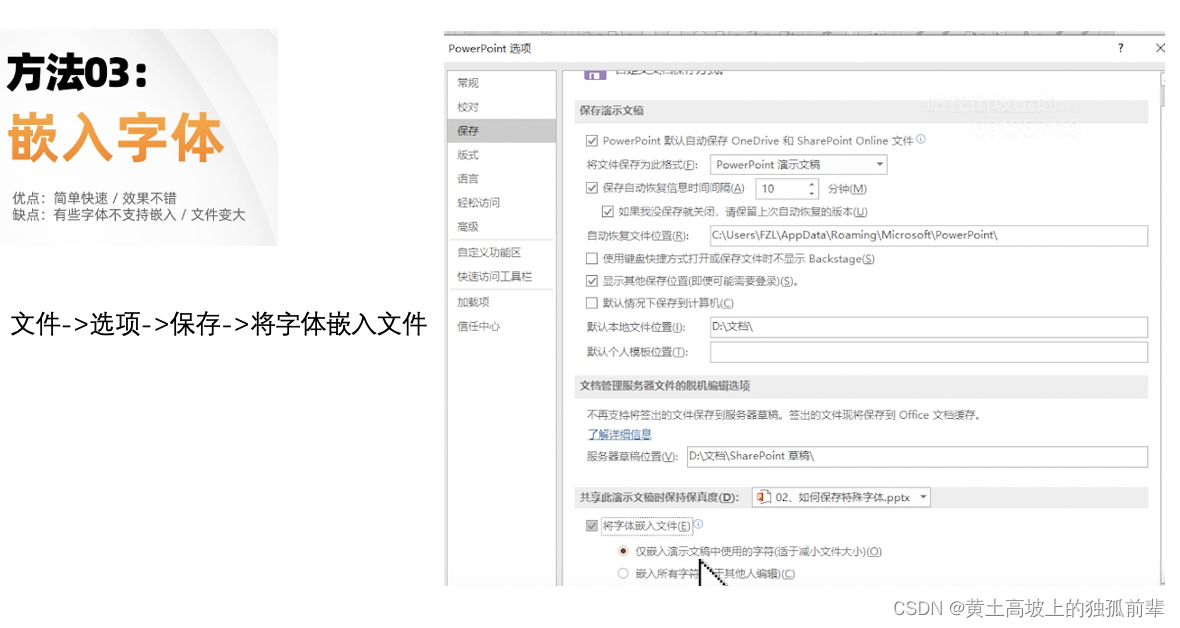
Task: Toggle autosave OneDrive and SharePoint Online checkbox
Action: click(x=592, y=141)
